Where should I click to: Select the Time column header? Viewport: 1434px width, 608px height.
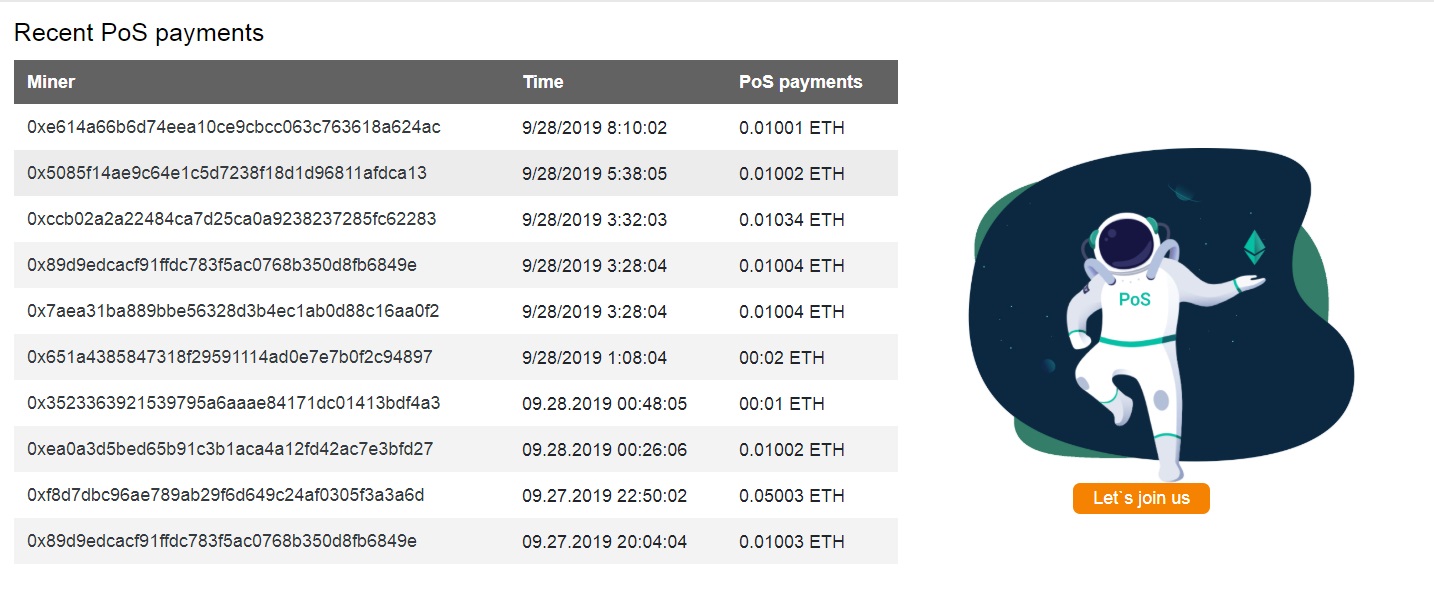(543, 82)
